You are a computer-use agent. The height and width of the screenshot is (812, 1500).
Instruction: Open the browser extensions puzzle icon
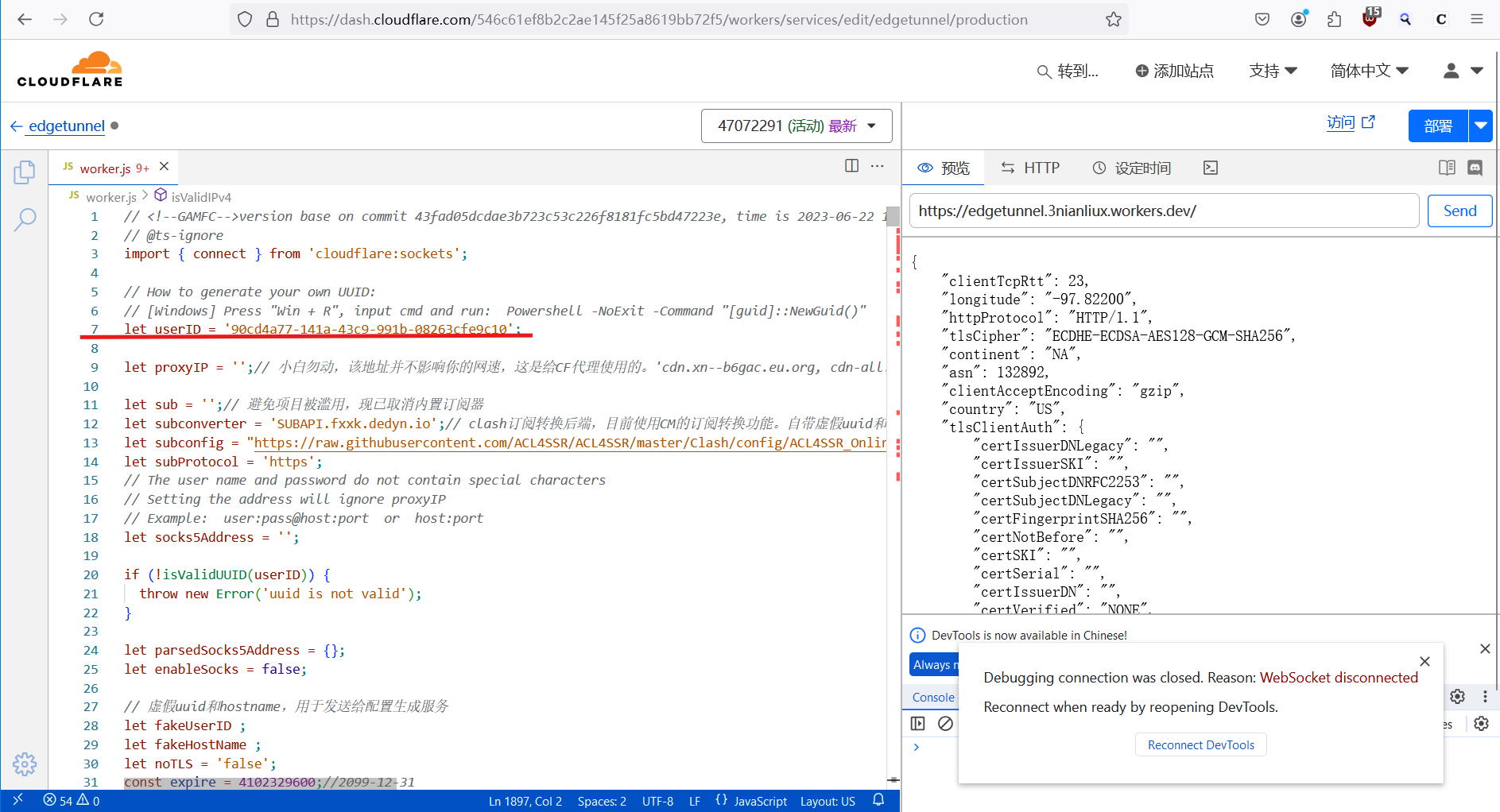click(x=1334, y=19)
